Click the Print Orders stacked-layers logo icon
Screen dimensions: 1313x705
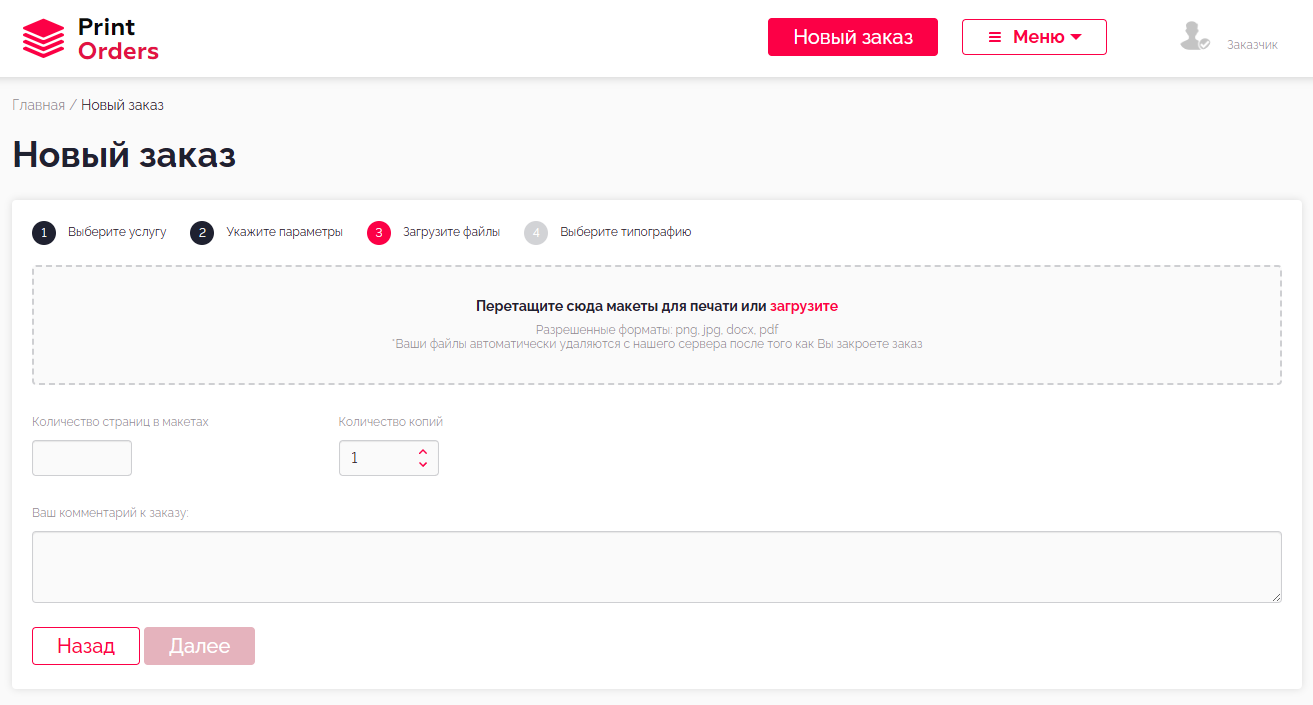(x=43, y=39)
